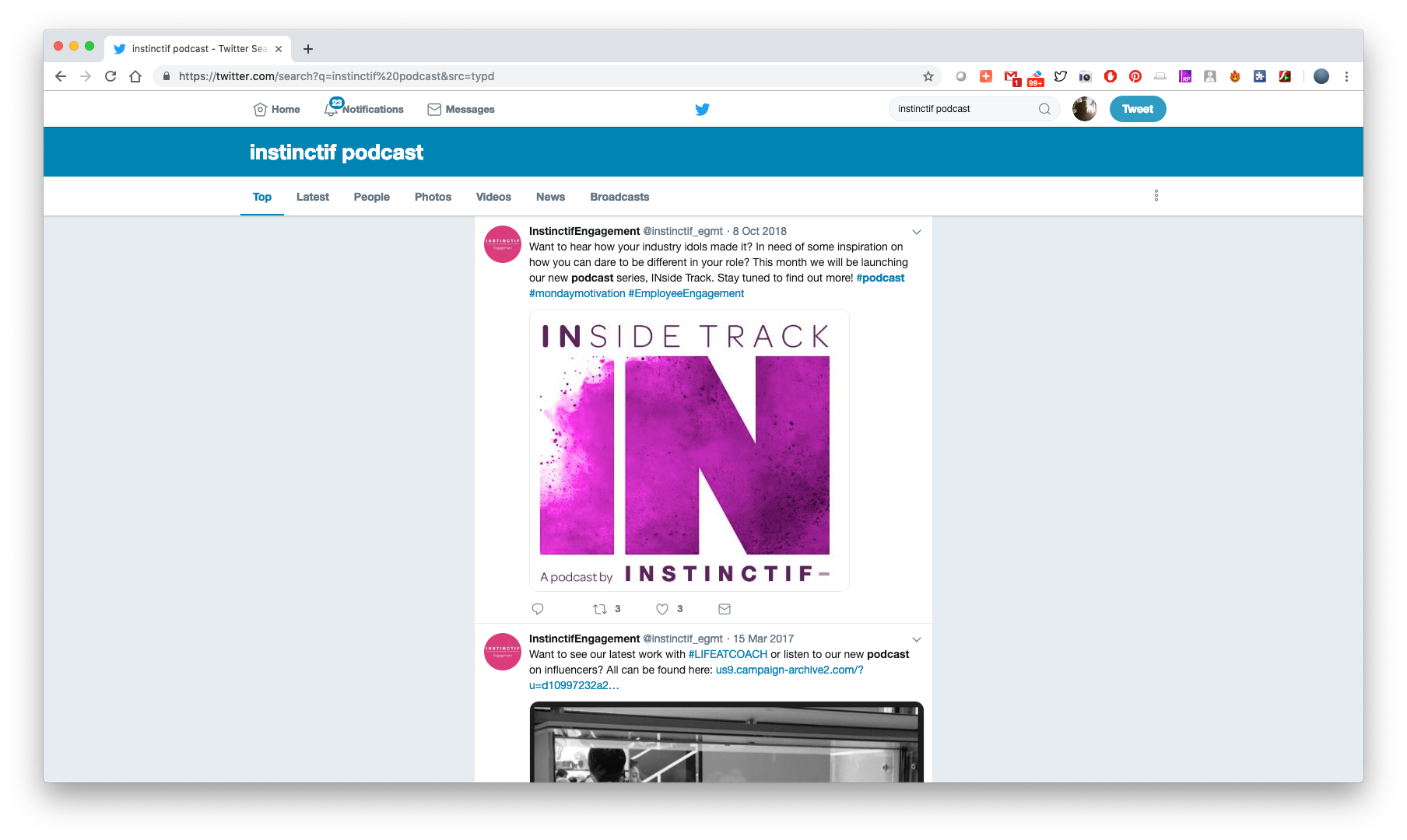Like the Inside Track podcast tweet
The image size is (1407, 840).
[x=662, y=609]
